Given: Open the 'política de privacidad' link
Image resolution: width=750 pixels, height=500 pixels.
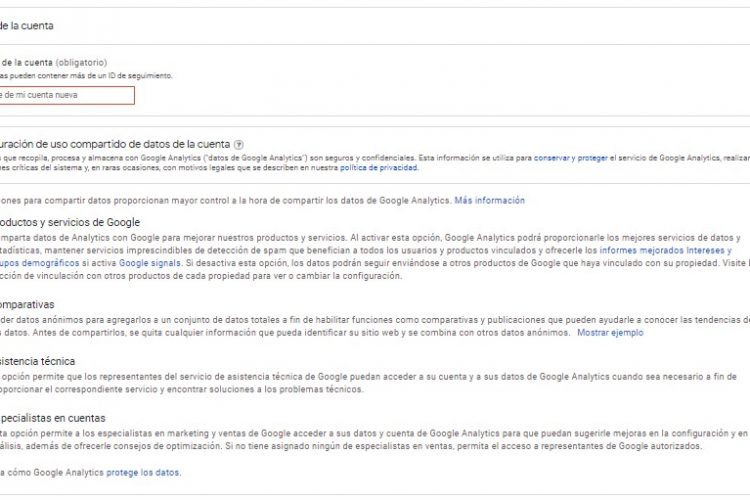Looking at the screenshot, I should pyautogui.click(x=379, y=168).
